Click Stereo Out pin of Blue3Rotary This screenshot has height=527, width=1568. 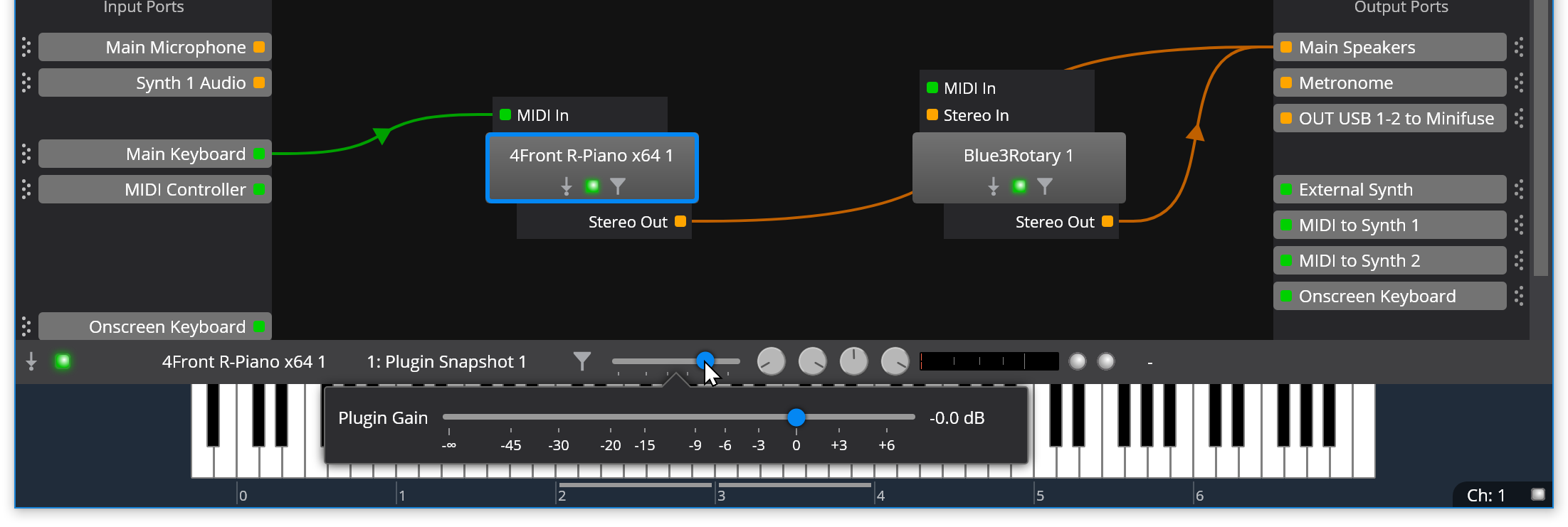coord(1107,221)
